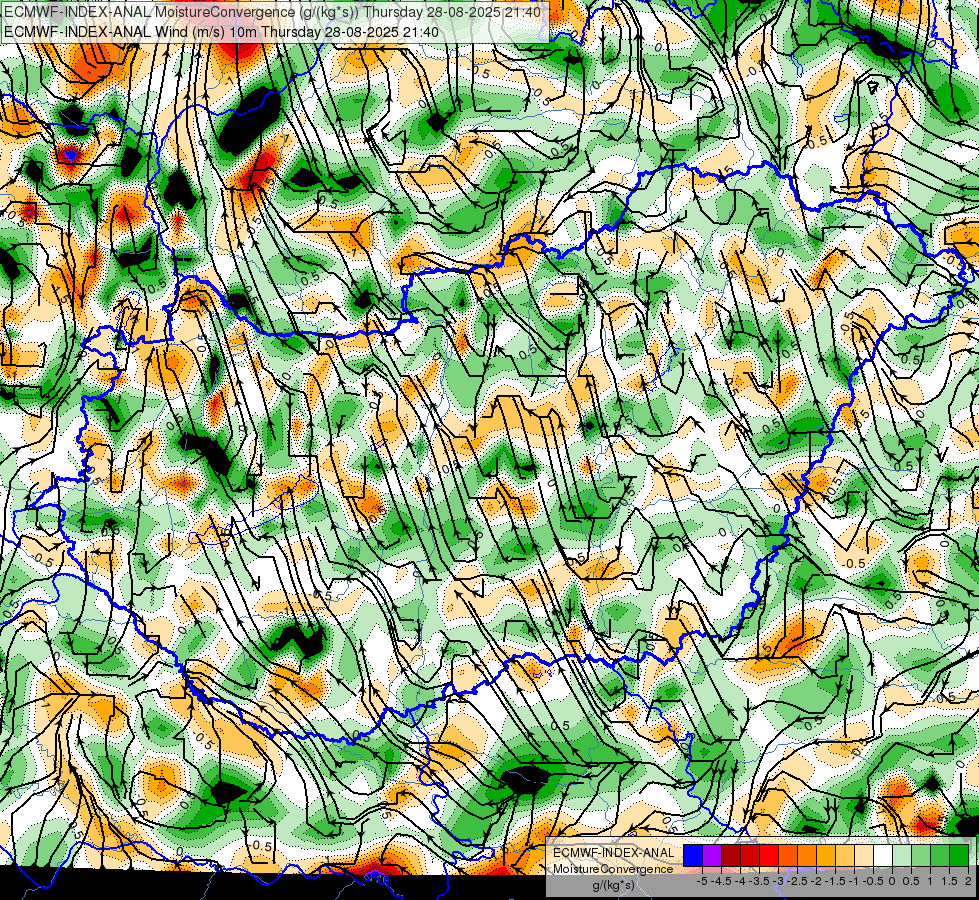Select the dark maroon swatch between -4.5 and -4
Viewport: 979px width, 900px height.
click(731, 855)
